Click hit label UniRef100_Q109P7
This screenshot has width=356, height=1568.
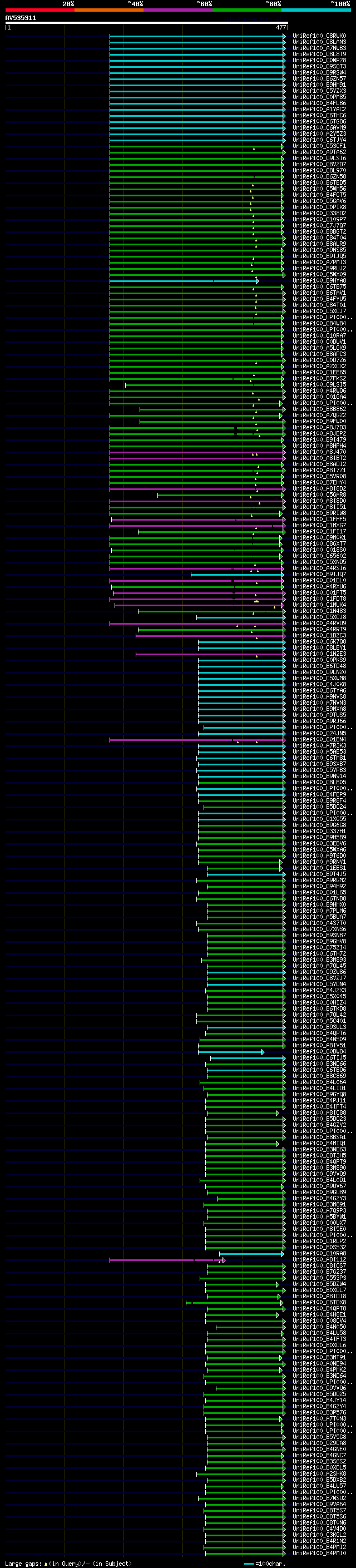319,219
